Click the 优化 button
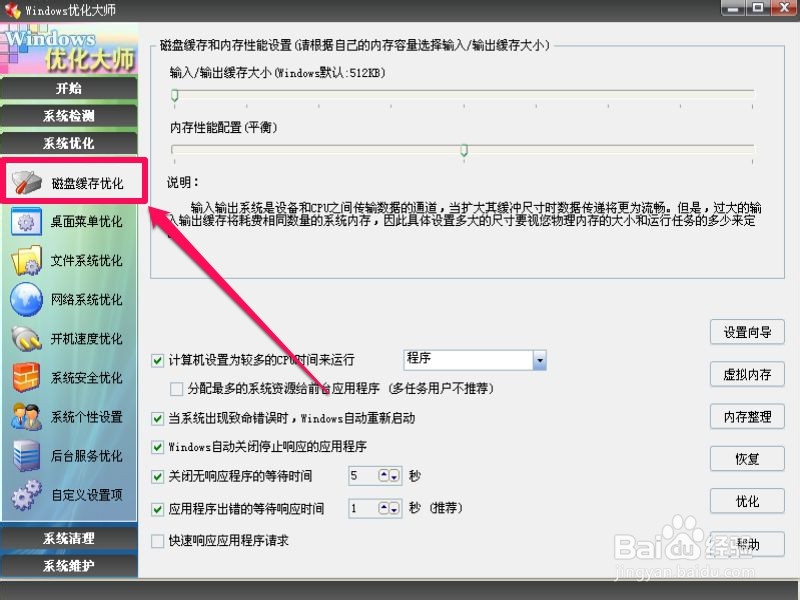Screen dimensions: 800x600 click(747, 501)
